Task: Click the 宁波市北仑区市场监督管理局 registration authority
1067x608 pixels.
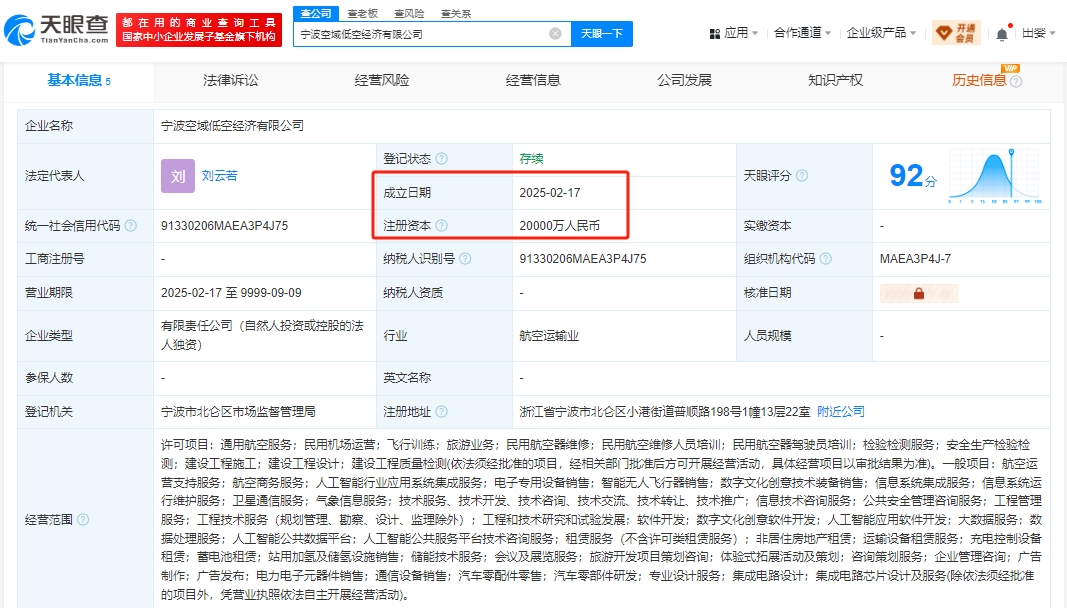Action: point(238,411)
